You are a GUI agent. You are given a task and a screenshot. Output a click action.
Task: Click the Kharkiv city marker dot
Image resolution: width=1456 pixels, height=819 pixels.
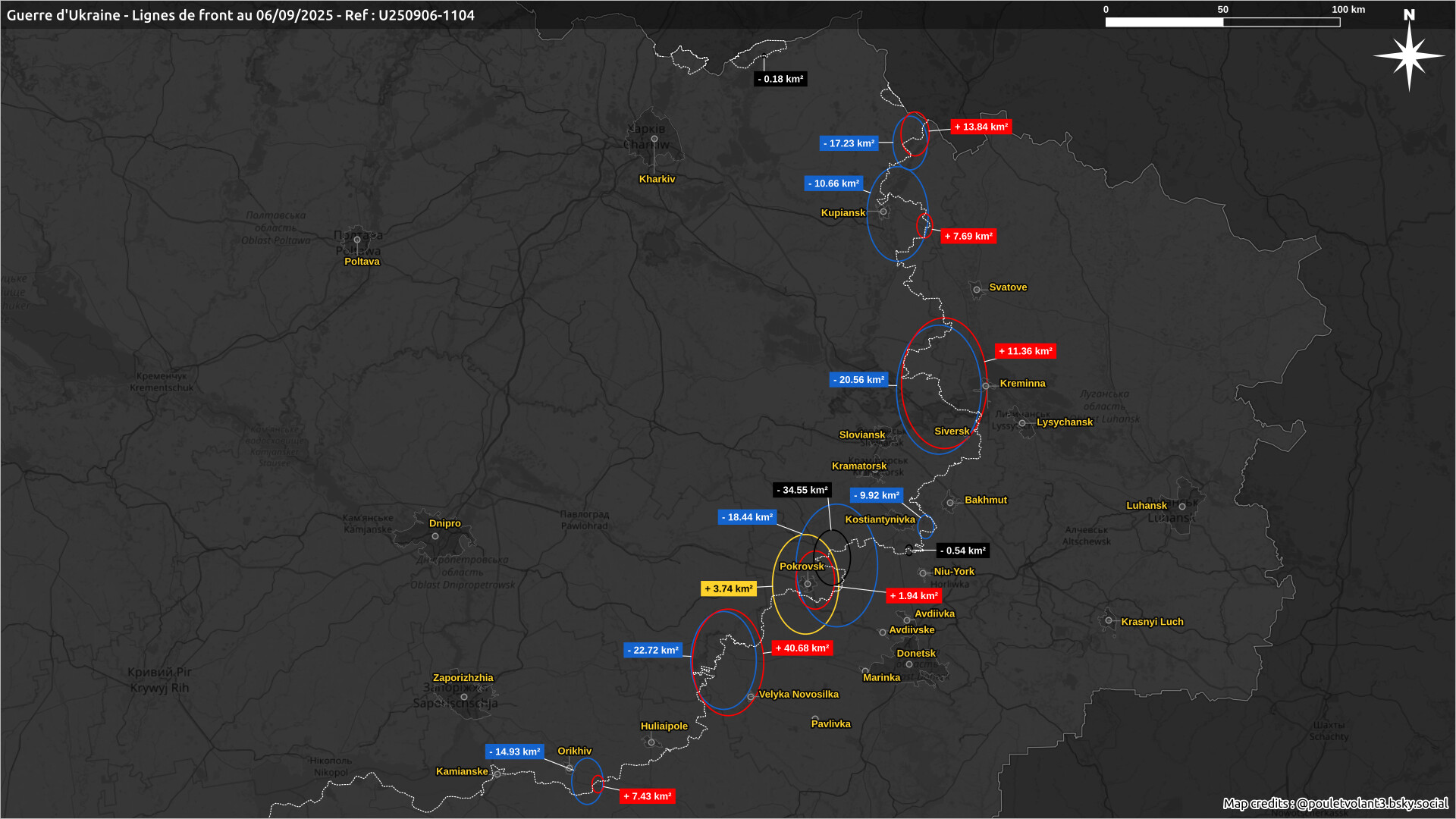pyautogui.click(x=654, y=139)
